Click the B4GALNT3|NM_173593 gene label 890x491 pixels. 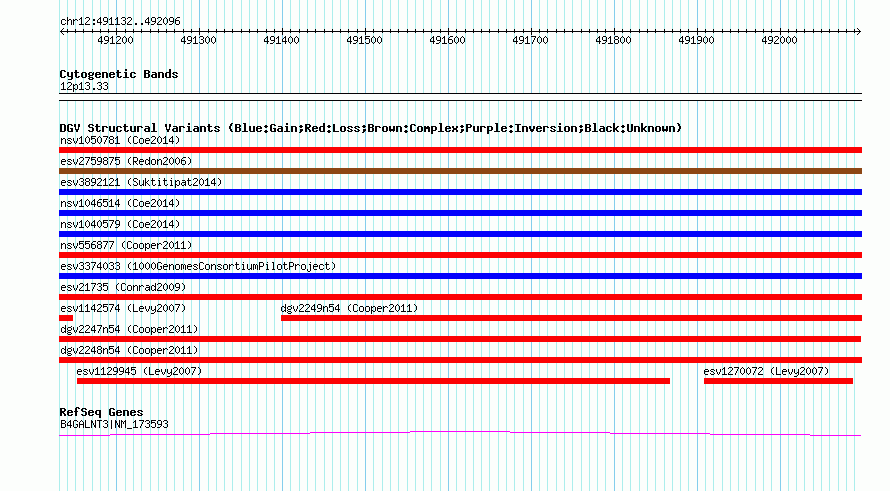114,425
